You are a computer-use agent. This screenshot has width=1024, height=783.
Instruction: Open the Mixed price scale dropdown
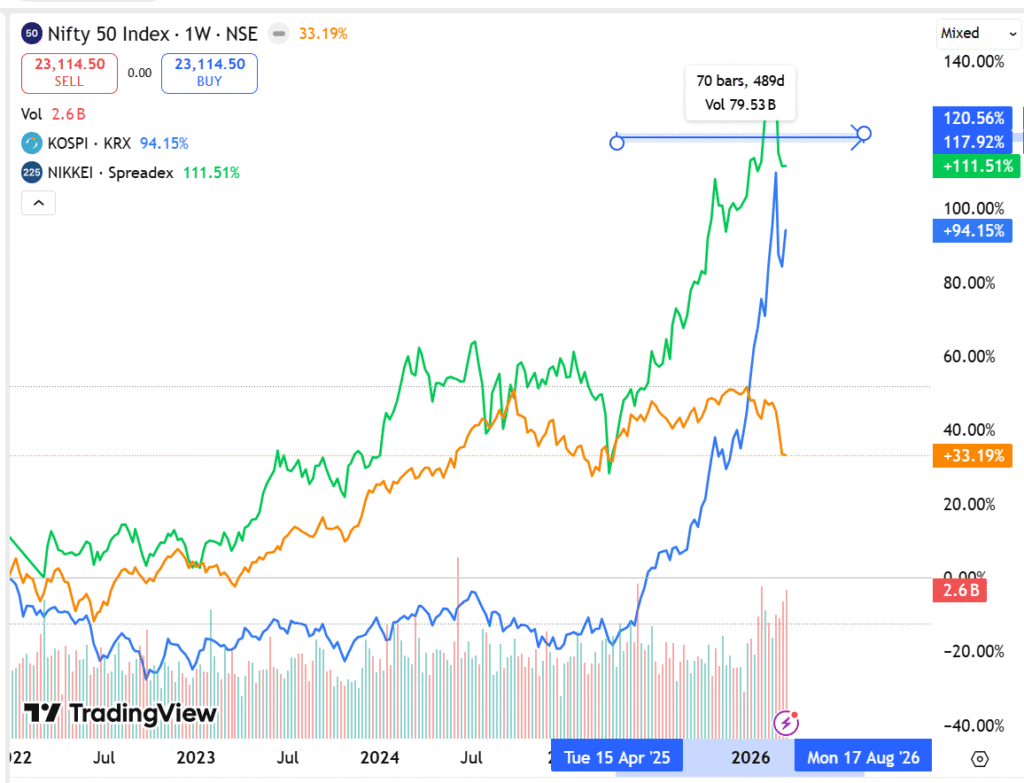coord(970,33)
